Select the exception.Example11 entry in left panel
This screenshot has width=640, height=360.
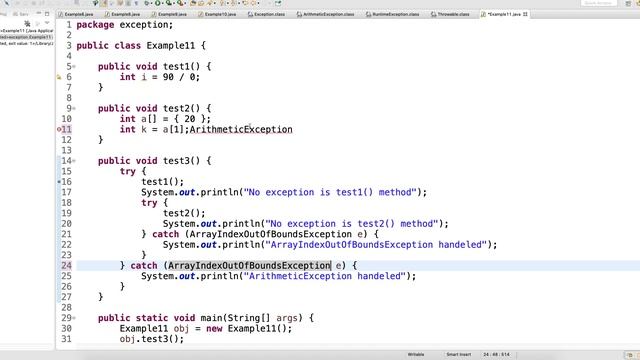click(27, 37)
